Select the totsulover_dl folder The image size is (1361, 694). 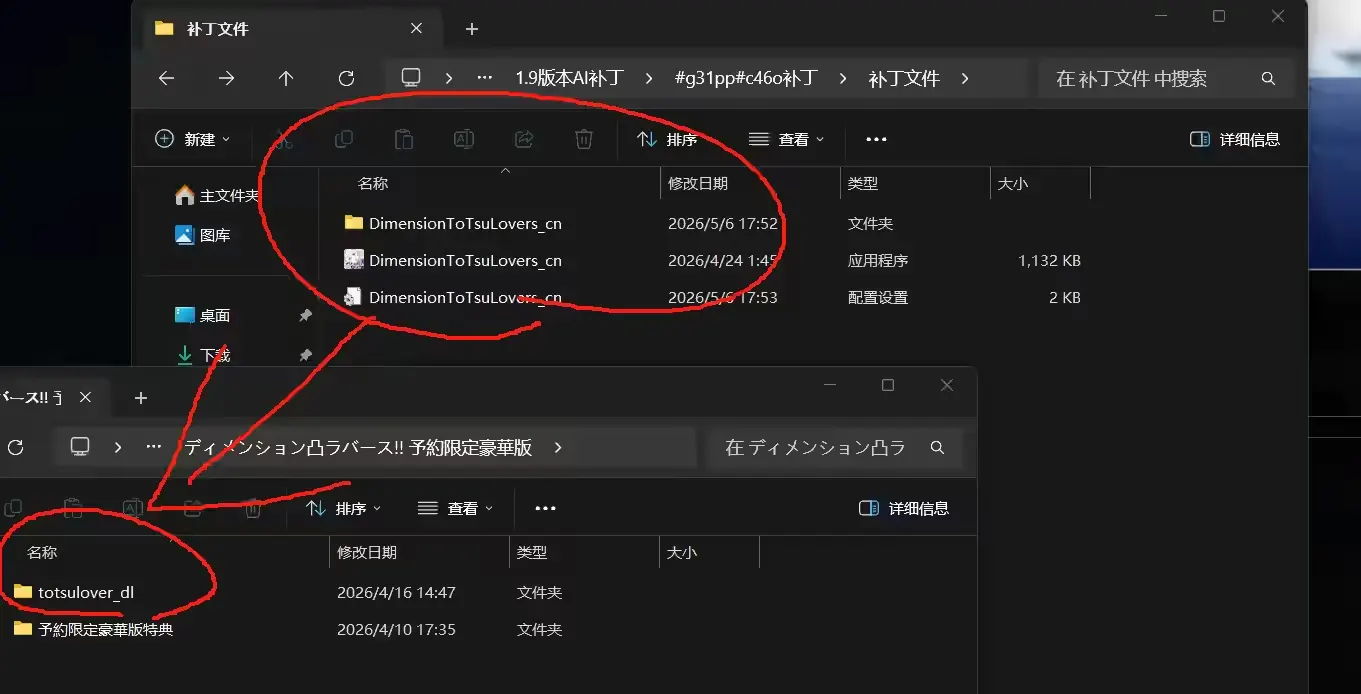pyautogui.click(x=380, y=592)
